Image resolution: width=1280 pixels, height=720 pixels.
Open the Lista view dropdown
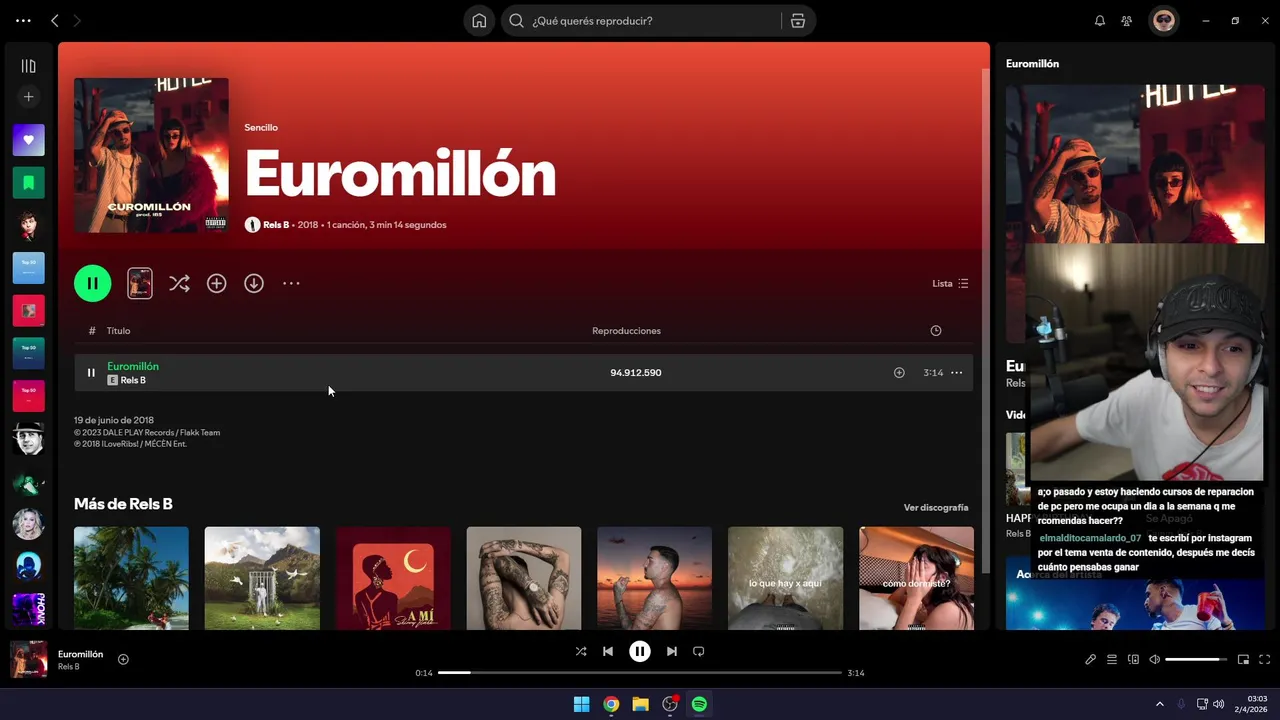click(950, 283)
